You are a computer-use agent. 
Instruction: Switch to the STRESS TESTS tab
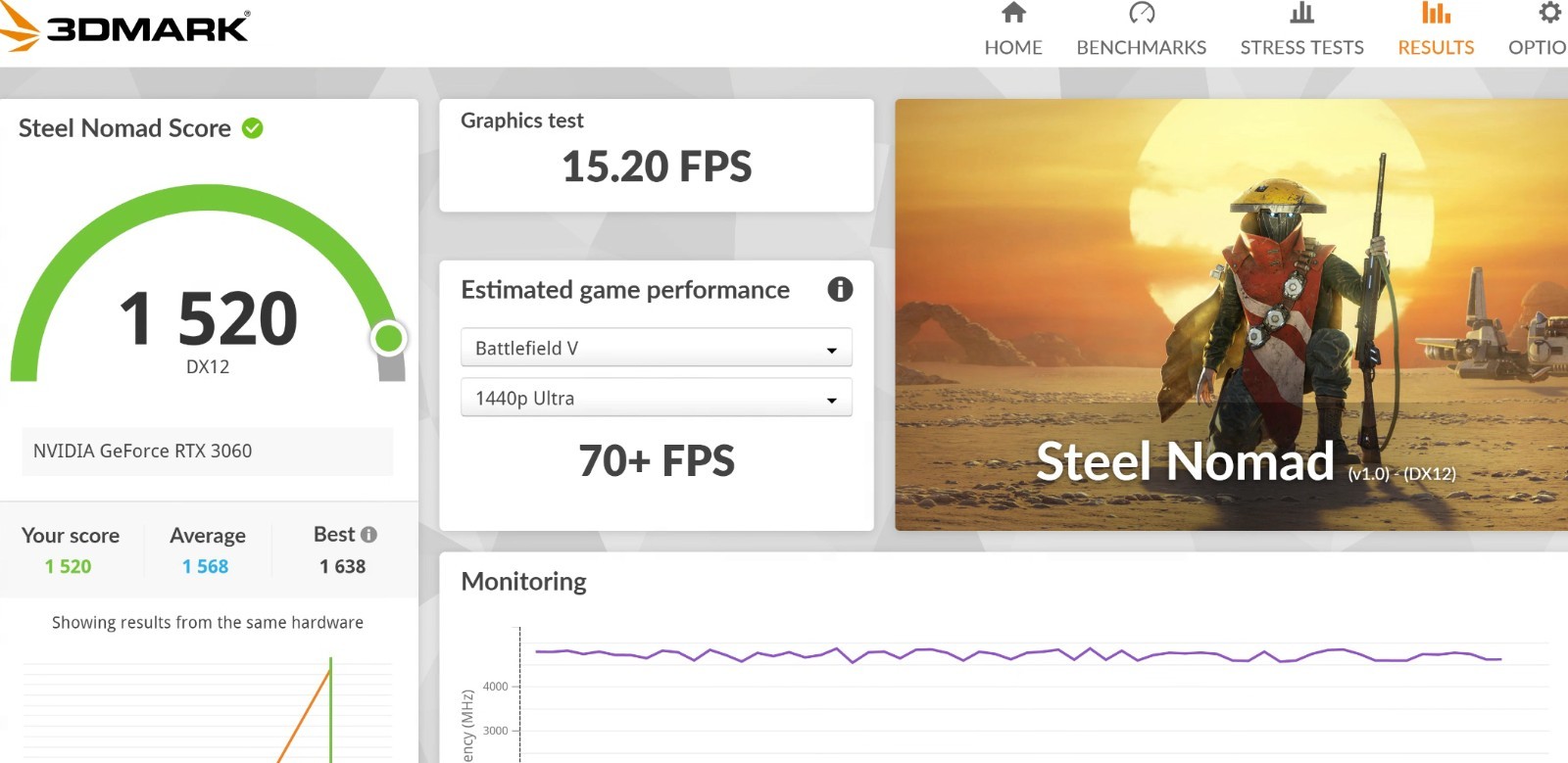1301,47
